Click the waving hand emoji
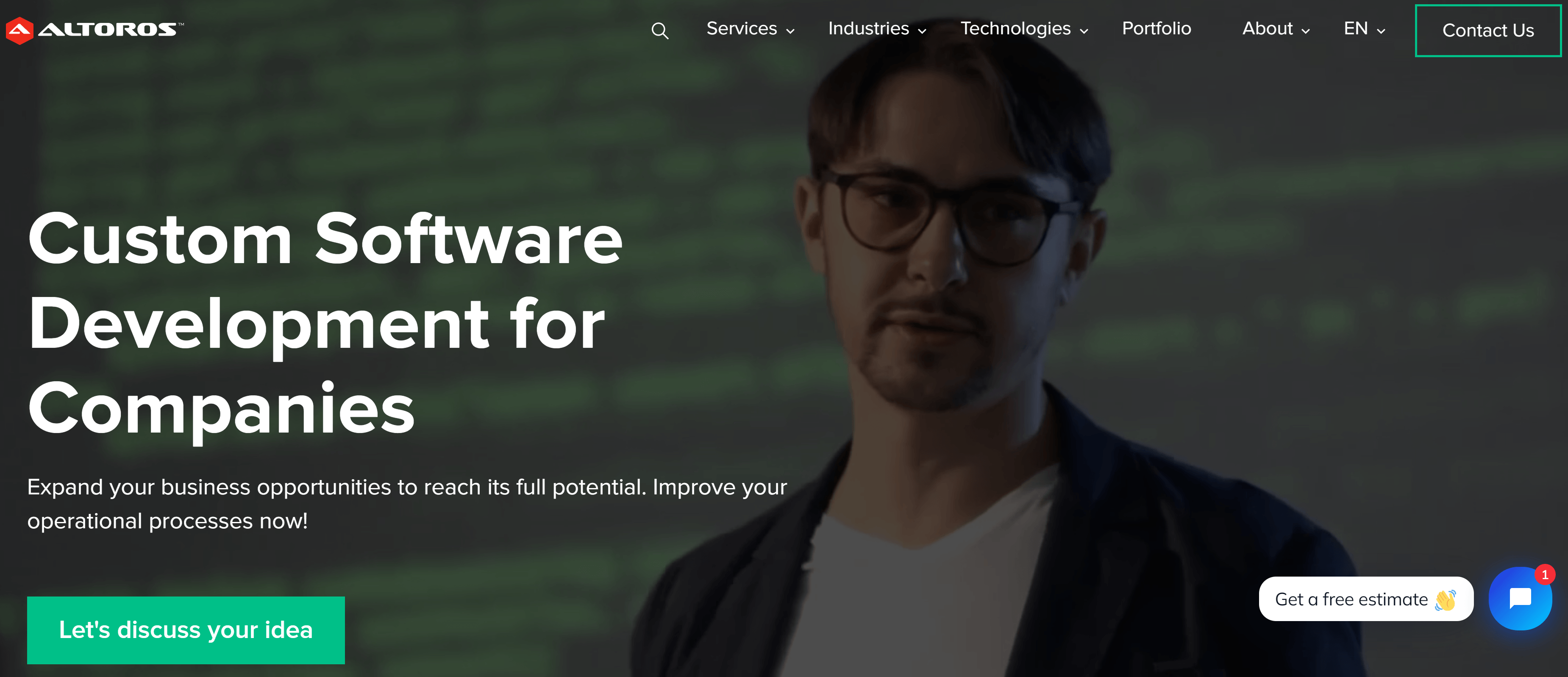The image size is (1568, 677). (x=1446, y=600)
